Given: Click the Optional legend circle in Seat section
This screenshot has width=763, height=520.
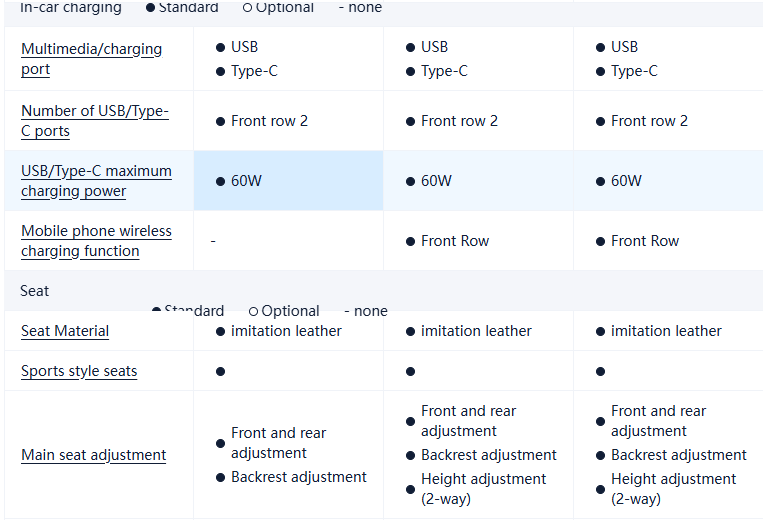Looking at the screenshot, I should pos(254,311).
